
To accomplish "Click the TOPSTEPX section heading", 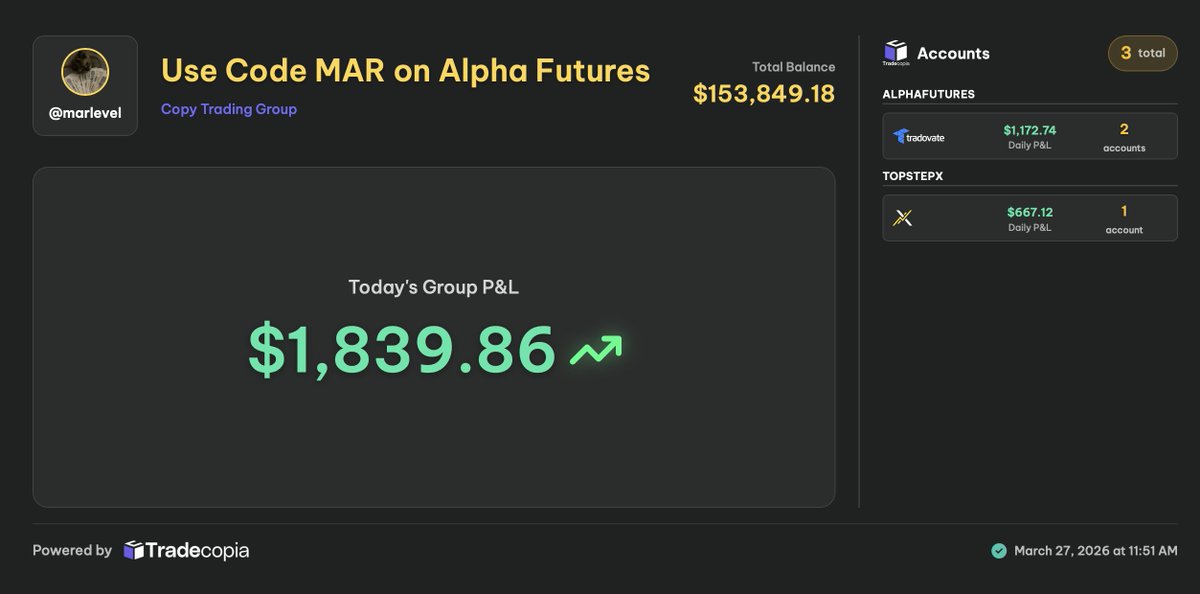I will (x=913, y=176).
